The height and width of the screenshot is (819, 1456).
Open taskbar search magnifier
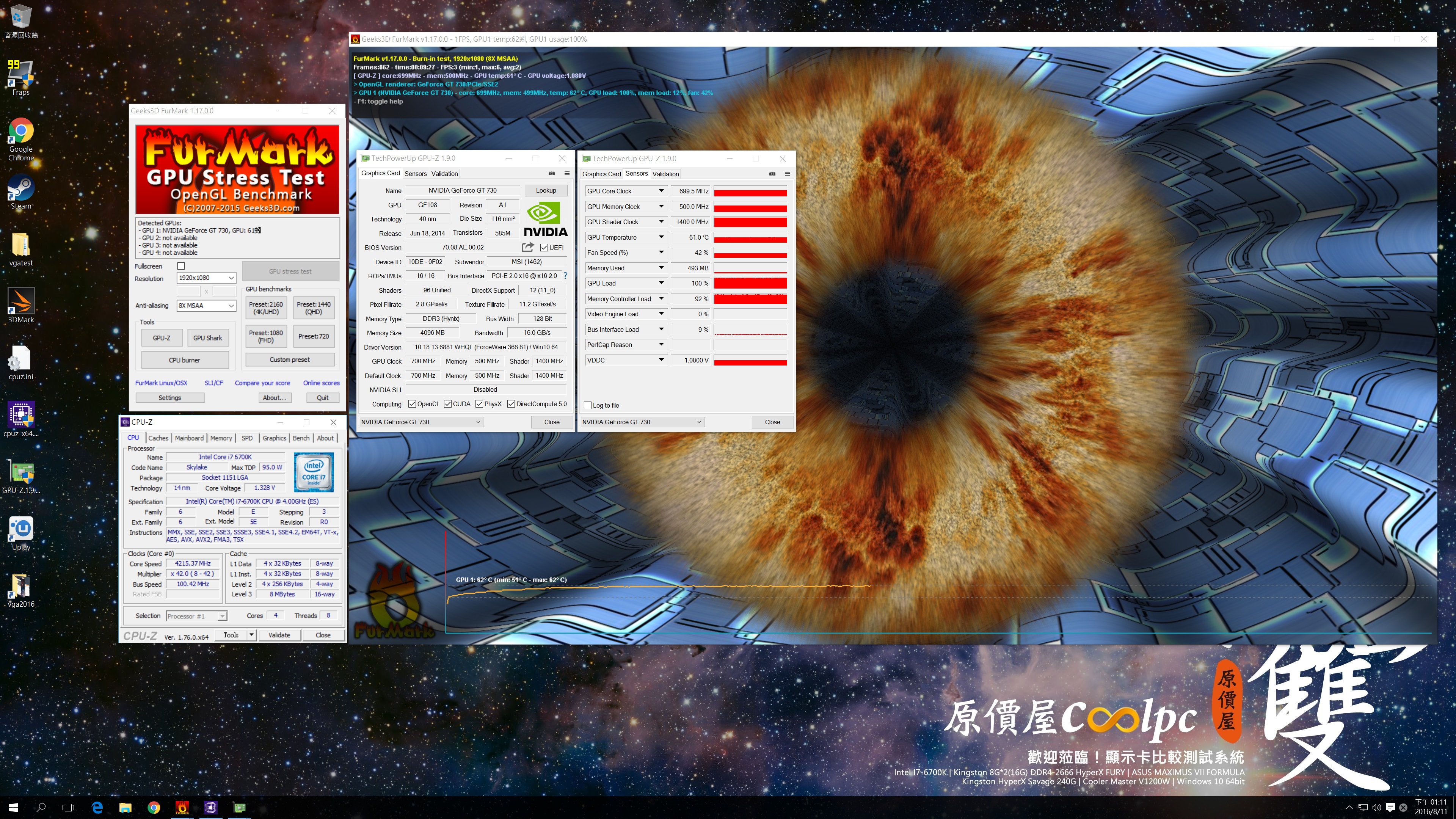click(x=41, y=808)
